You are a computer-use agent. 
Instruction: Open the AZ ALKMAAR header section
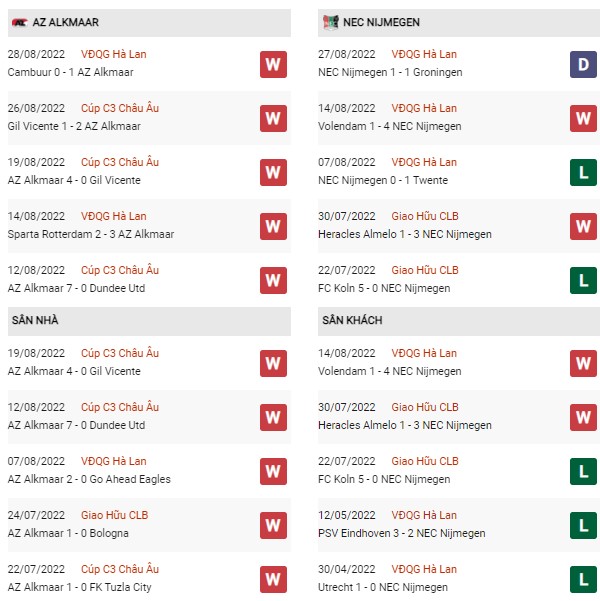(x=149, y=23)
